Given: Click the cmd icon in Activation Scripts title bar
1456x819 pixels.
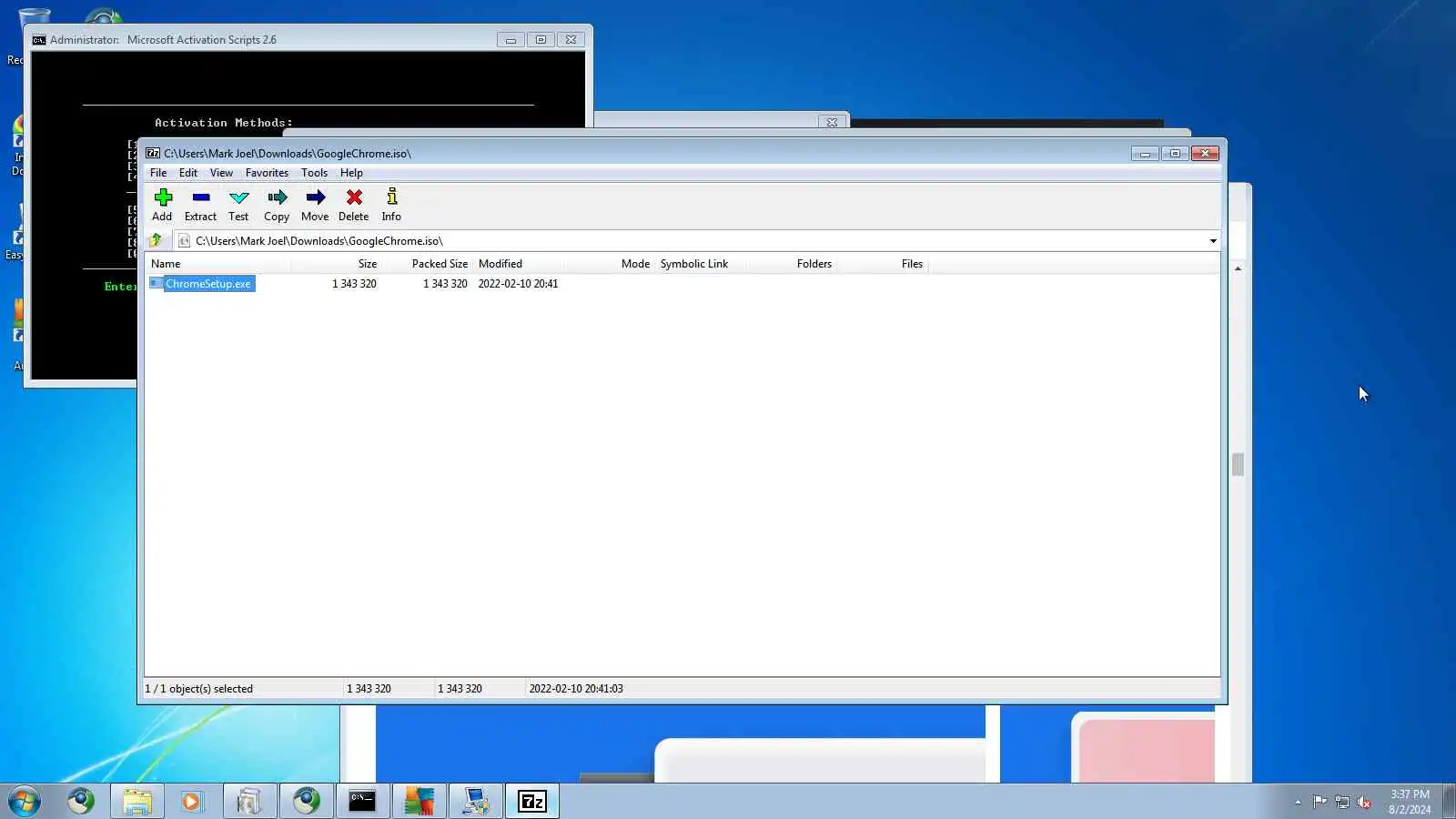Looking at the screenshot, I should click(39, 40).
